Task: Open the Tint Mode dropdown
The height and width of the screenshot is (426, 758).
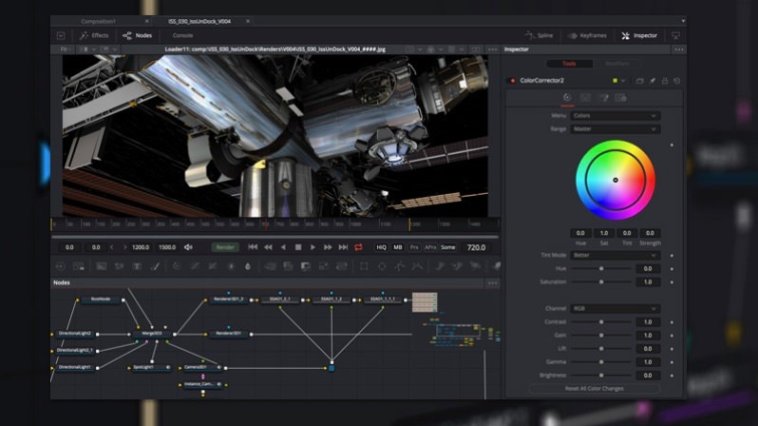Action: tap(615, 255)
